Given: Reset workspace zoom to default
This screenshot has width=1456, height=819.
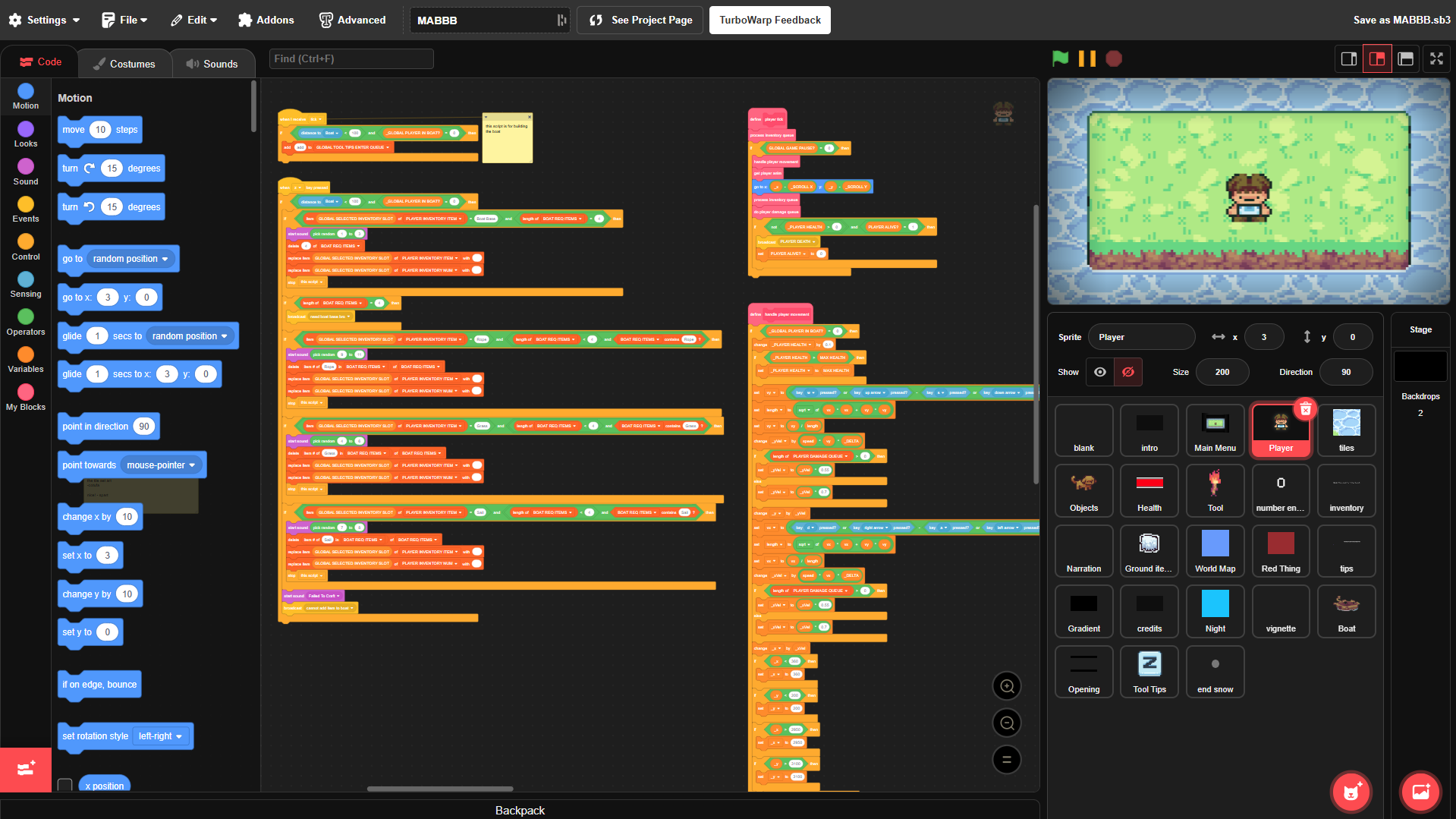Looking at the screenshot, I should [x=1007, y=759].
